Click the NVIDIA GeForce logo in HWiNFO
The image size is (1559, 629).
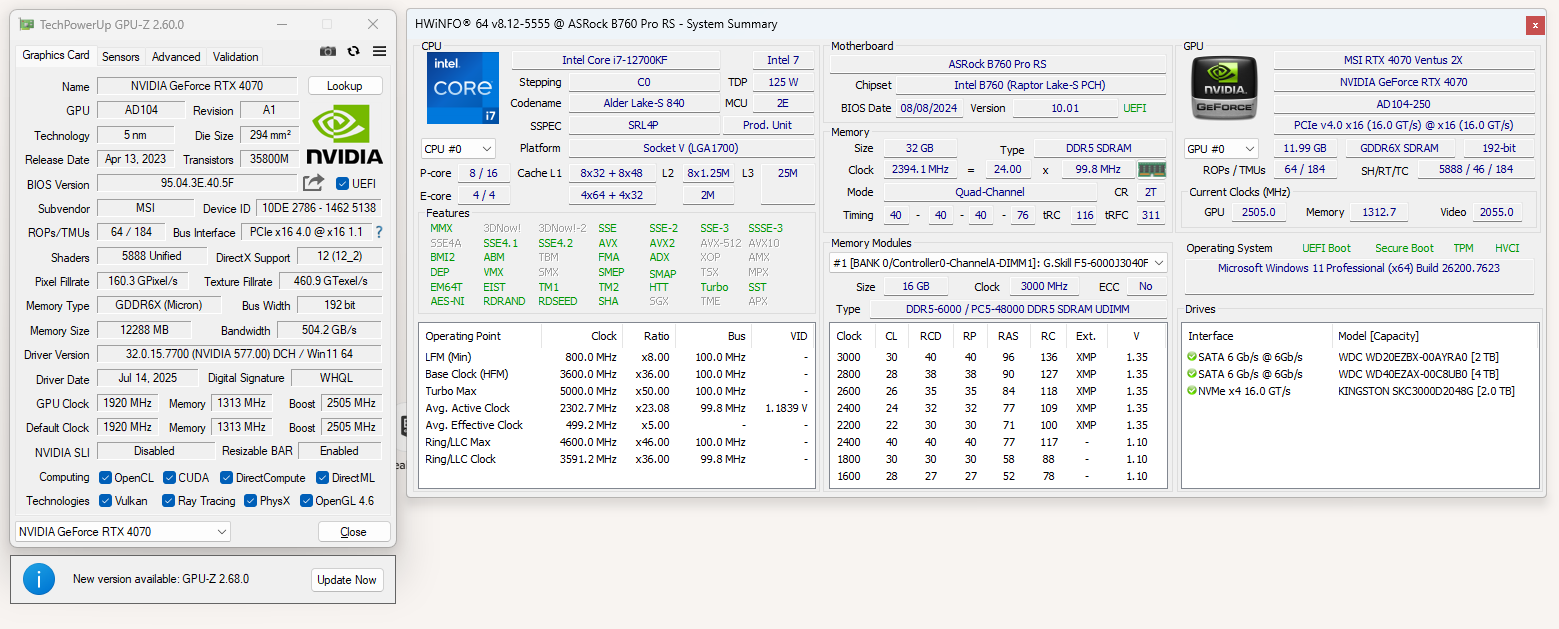(1223, 88)
